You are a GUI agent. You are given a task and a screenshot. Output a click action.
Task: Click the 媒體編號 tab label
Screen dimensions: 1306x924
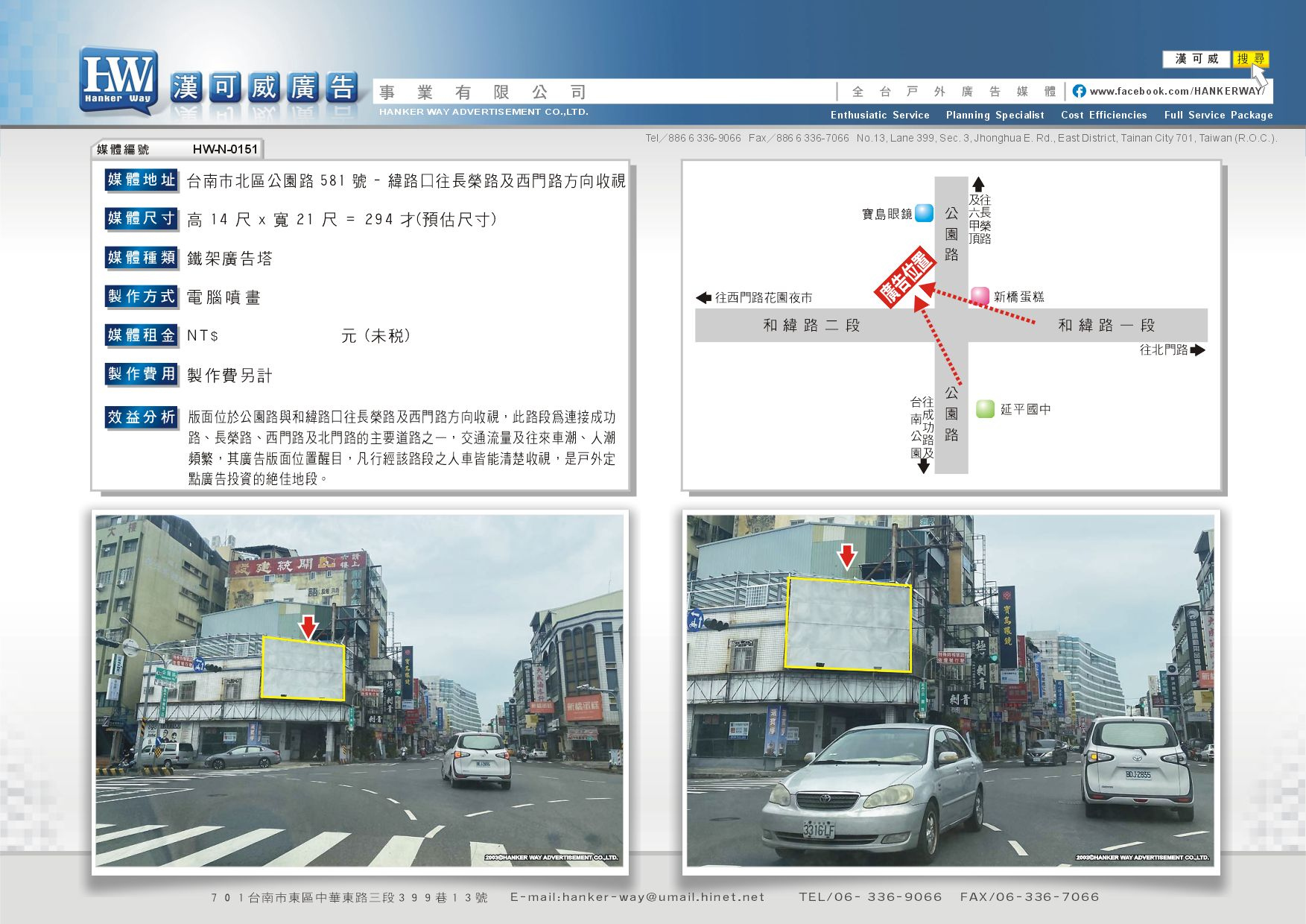[x=123, y=150]
